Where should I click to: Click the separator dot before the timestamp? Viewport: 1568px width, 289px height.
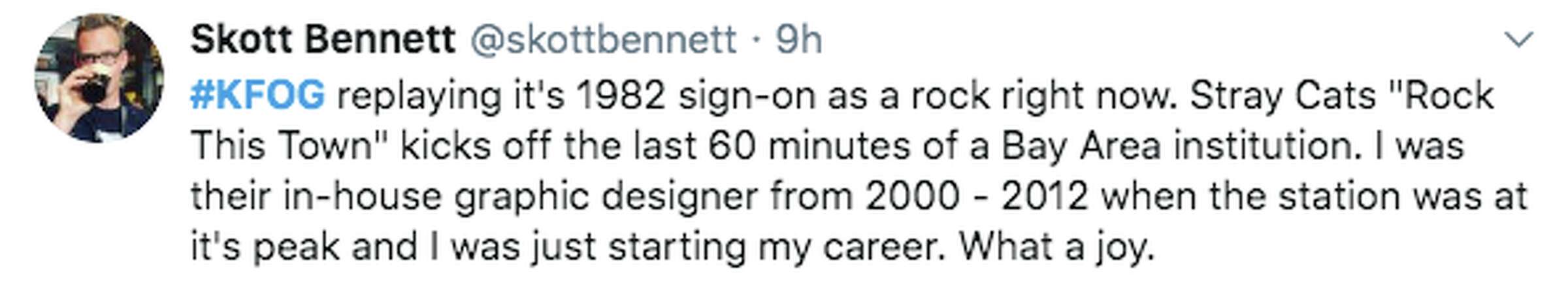coord(756,41)
